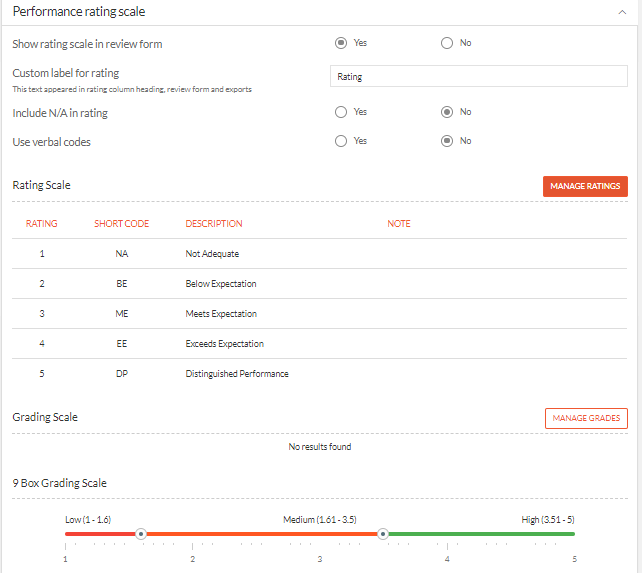Select Yes for Show rating scale in review form
Screen dimensions: 642x573
click(x=341, y=43)
